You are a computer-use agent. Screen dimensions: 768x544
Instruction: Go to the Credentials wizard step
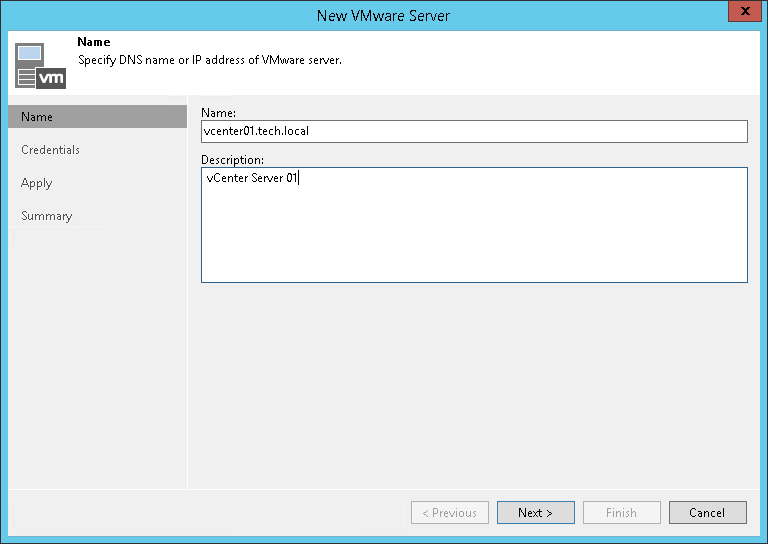50,150
